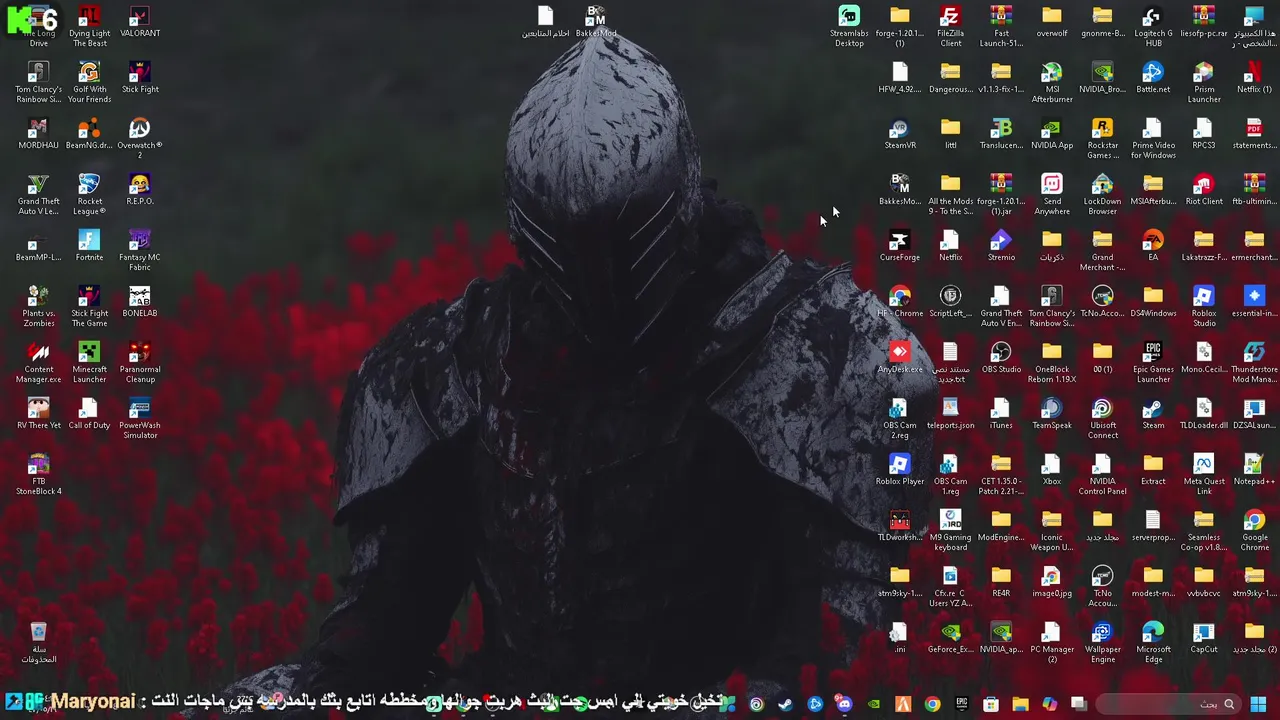Select the Prism Launcher icon
This screenshot has height=720, width=1280.
tap(1204, 82)
